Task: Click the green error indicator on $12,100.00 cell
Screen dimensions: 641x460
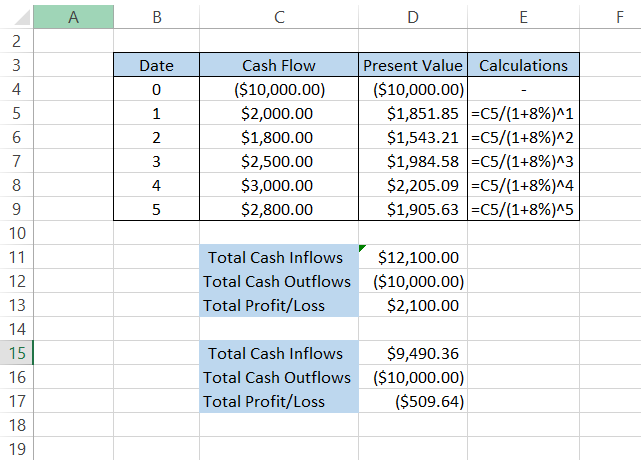Action: 362,248
